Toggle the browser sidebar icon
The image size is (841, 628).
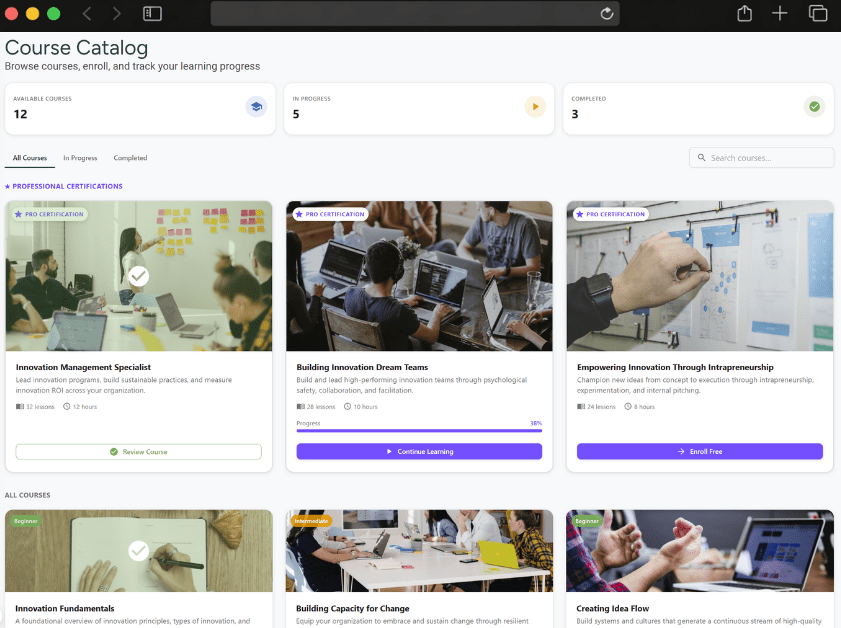(x=152, y=13)
